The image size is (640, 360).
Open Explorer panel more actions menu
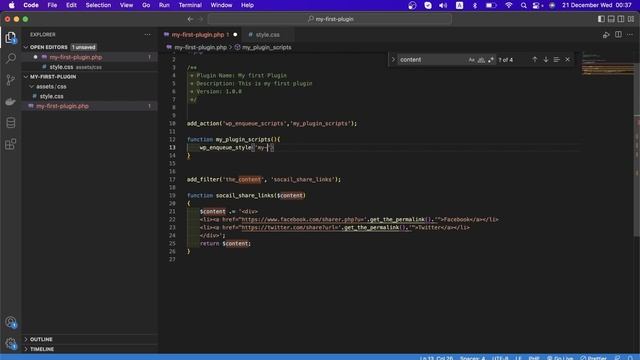click(x=147, y=35)
